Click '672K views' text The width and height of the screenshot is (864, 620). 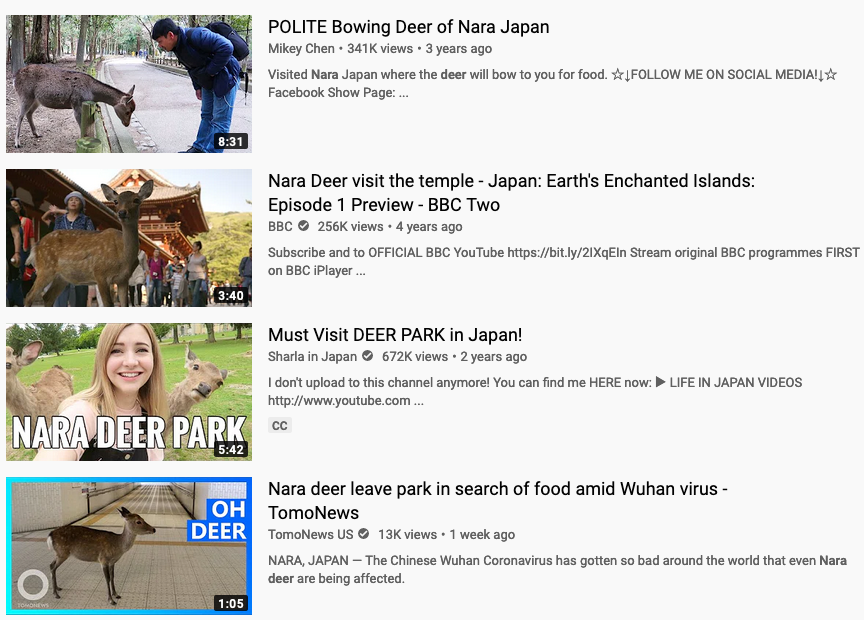[415, 357]
